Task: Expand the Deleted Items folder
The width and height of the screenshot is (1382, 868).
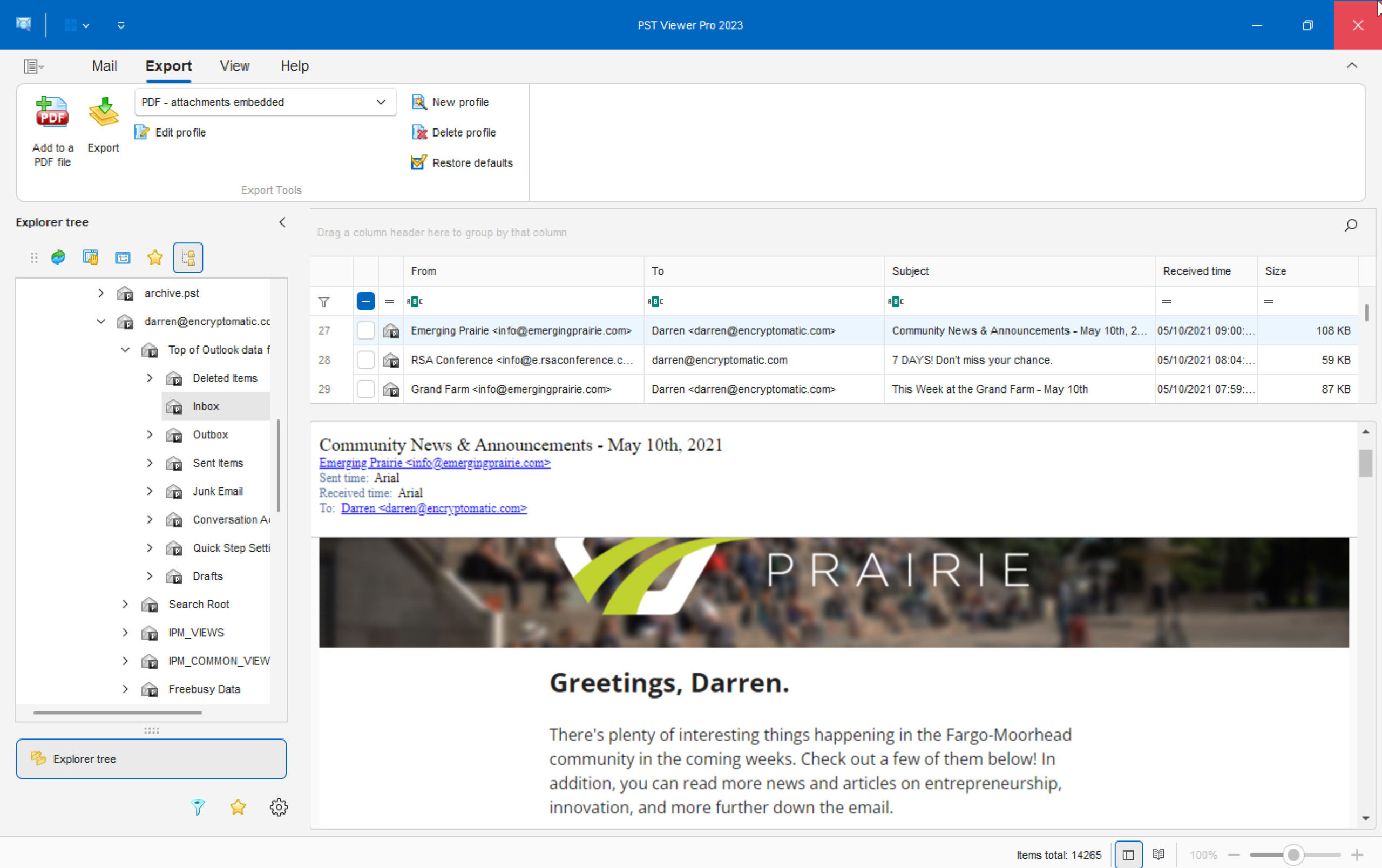Action: [x=149, y=377]
